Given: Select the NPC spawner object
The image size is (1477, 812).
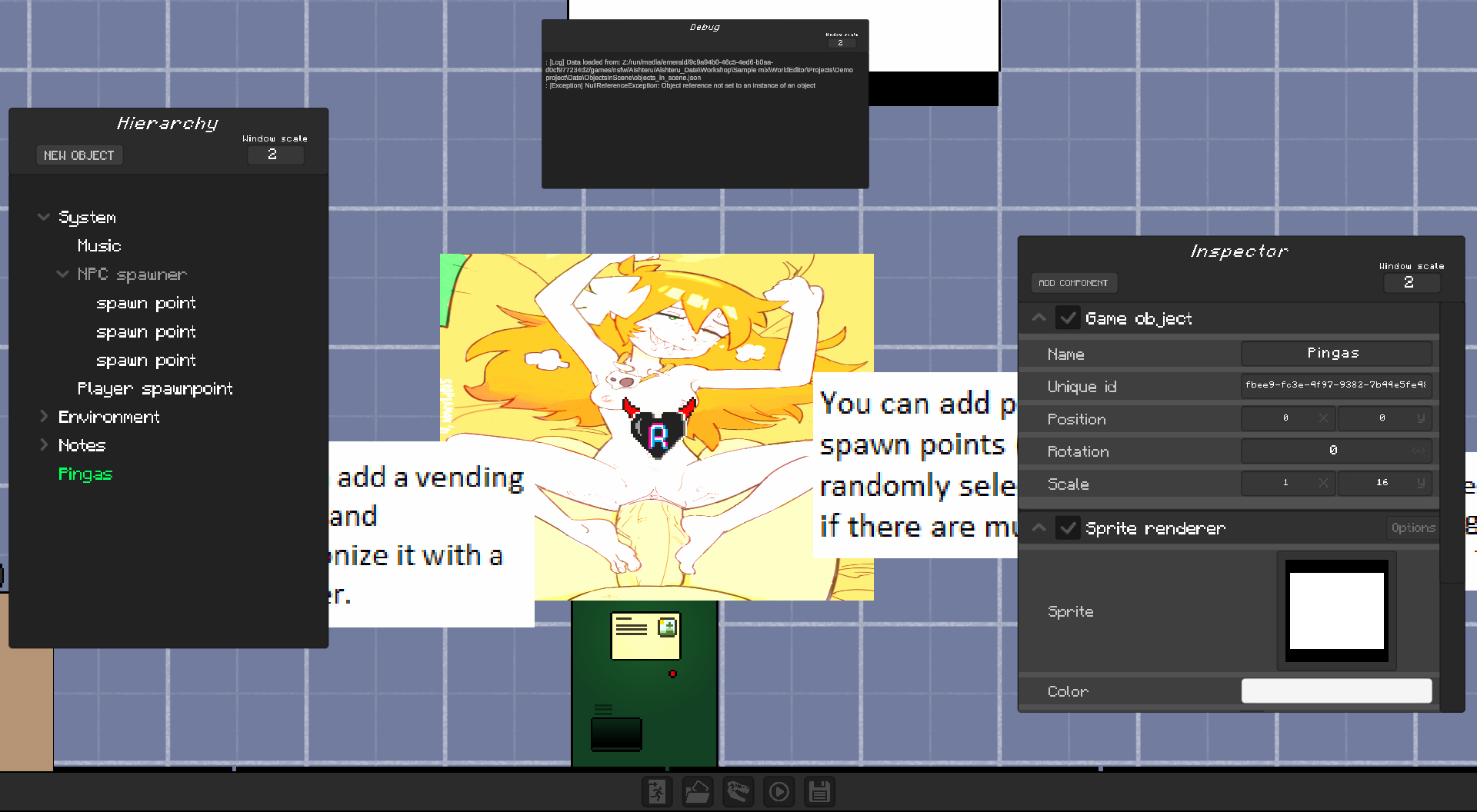Looking at the screenshot, I should point(132,275).
